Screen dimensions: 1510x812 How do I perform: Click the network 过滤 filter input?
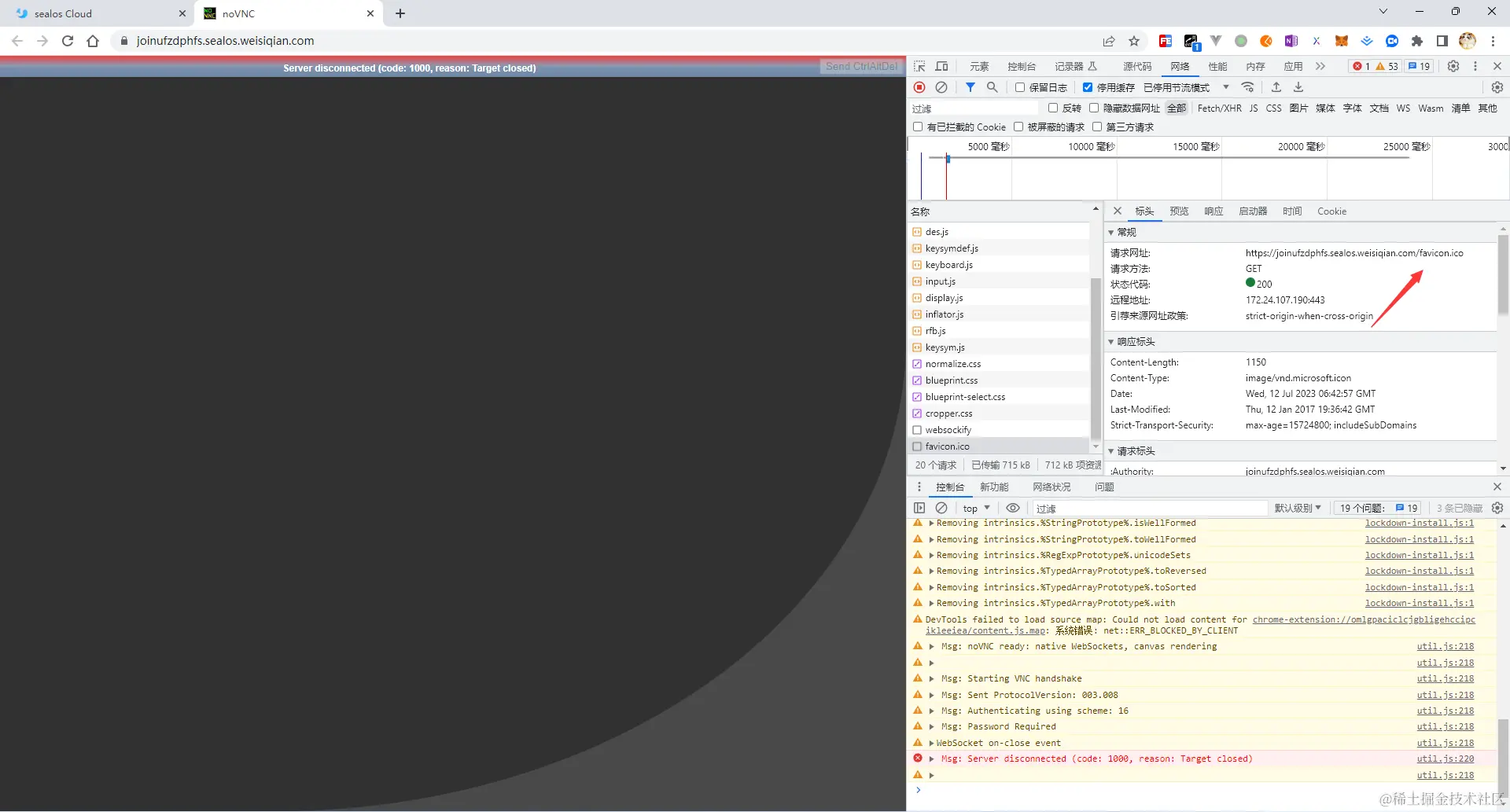coord(975,108)
